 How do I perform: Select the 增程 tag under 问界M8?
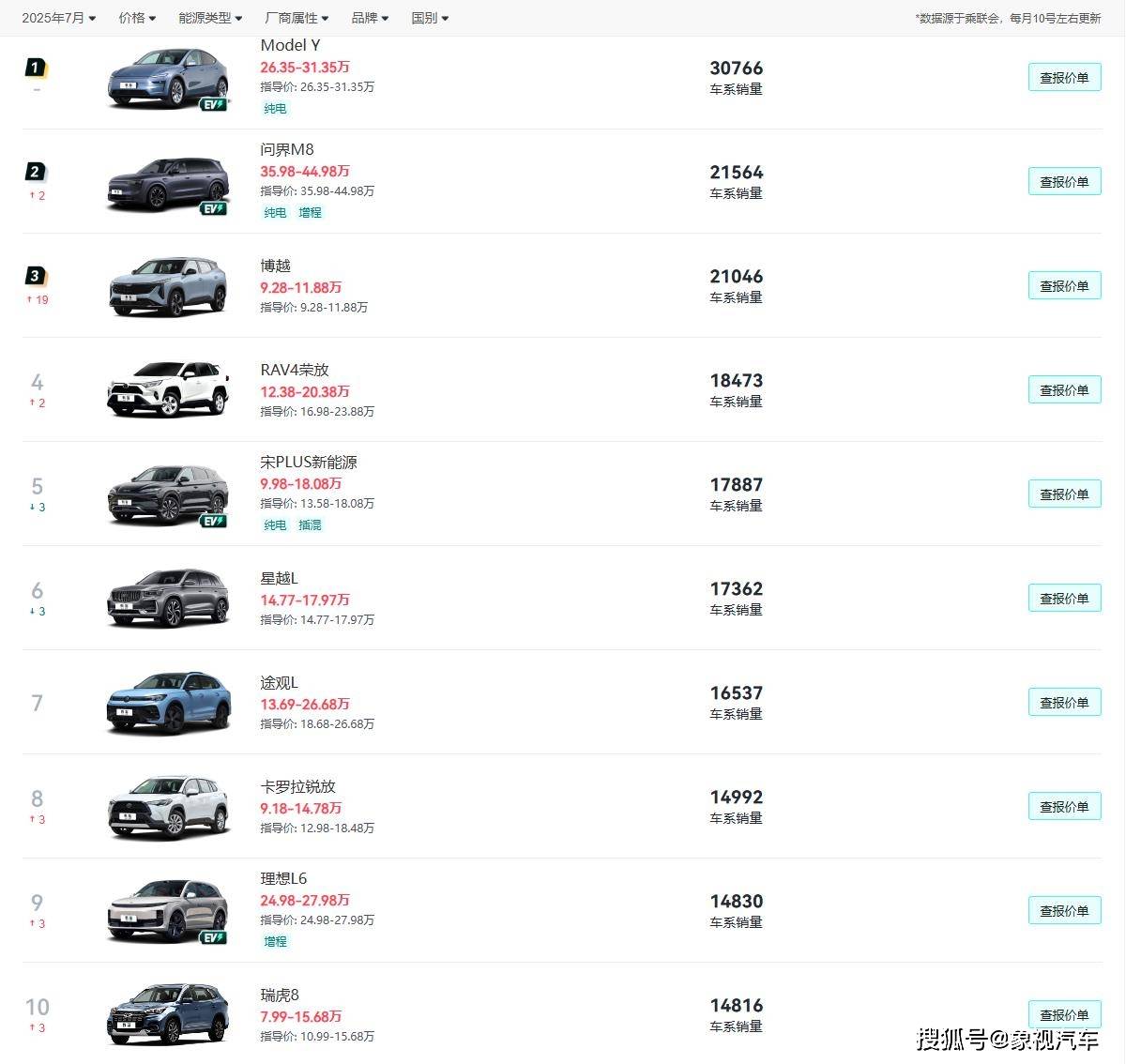(310, 213)
